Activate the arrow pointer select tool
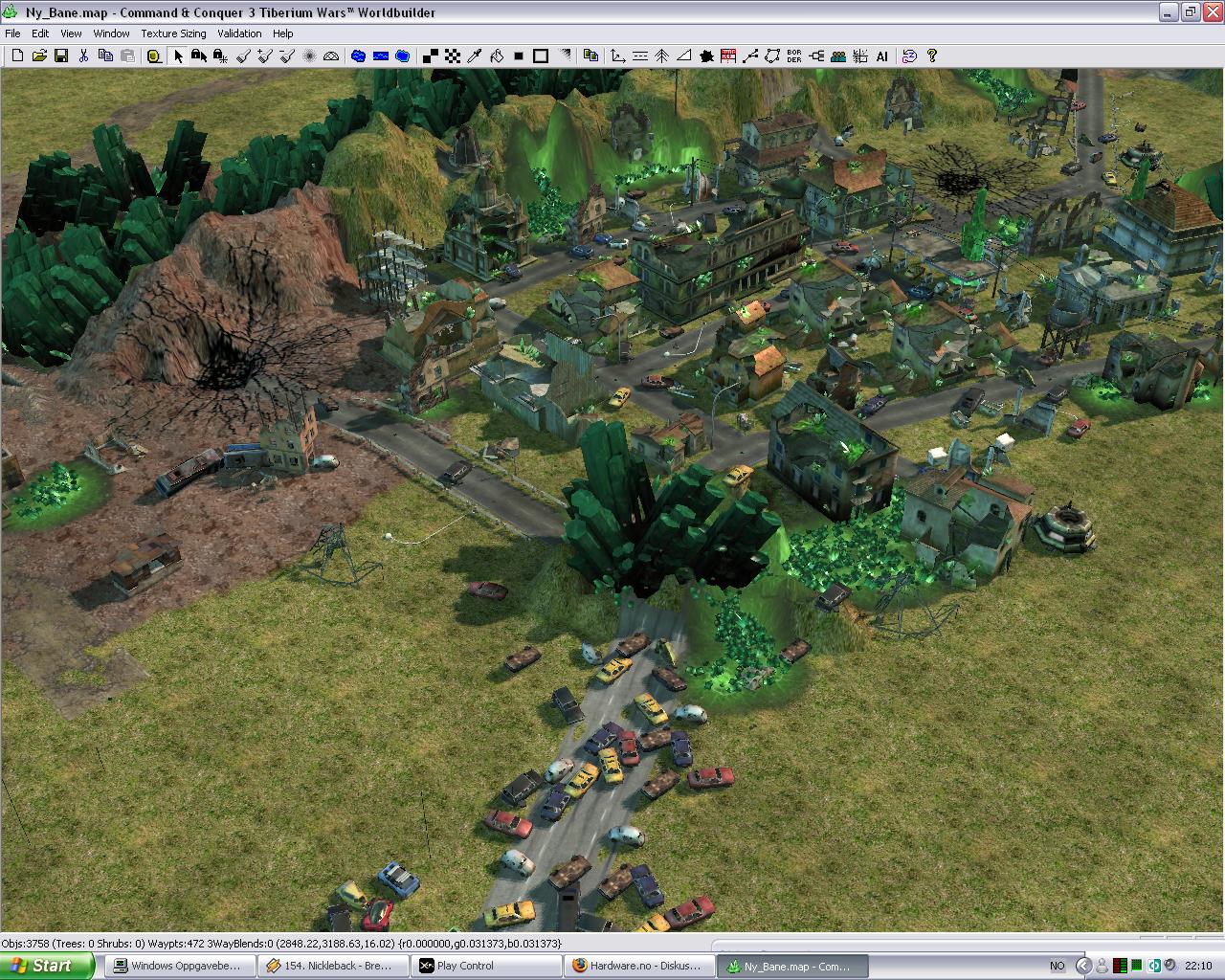1225x980 pixels. [x=178, y=56]
